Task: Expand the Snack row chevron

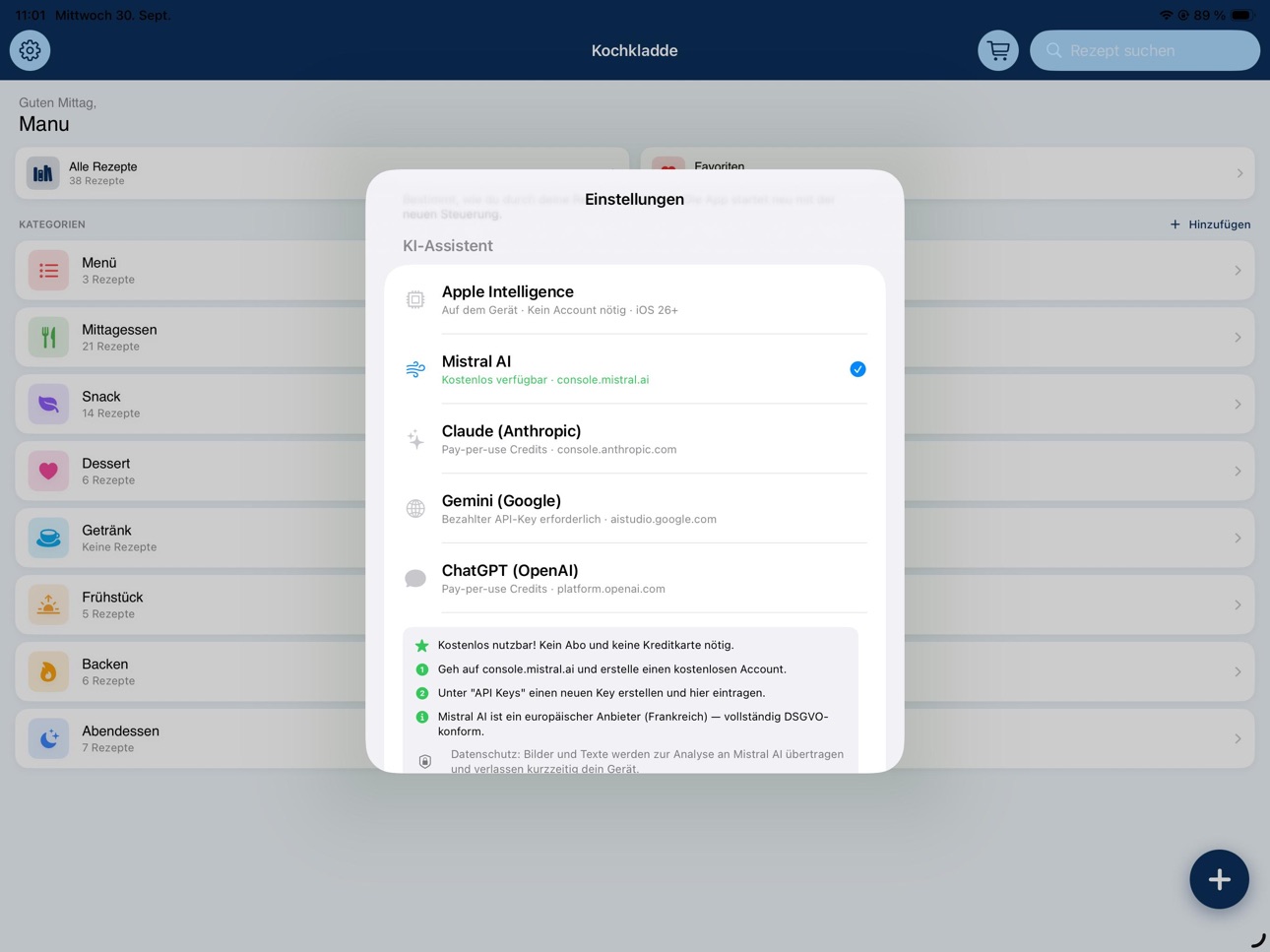Action: (x=1238, y=405)
